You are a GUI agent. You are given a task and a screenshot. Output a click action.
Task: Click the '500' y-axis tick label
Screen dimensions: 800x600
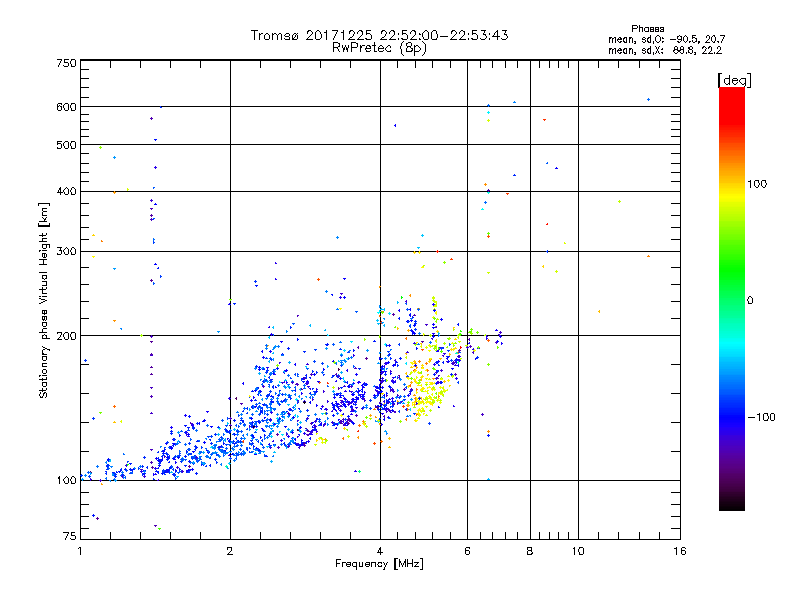point(66,145)
